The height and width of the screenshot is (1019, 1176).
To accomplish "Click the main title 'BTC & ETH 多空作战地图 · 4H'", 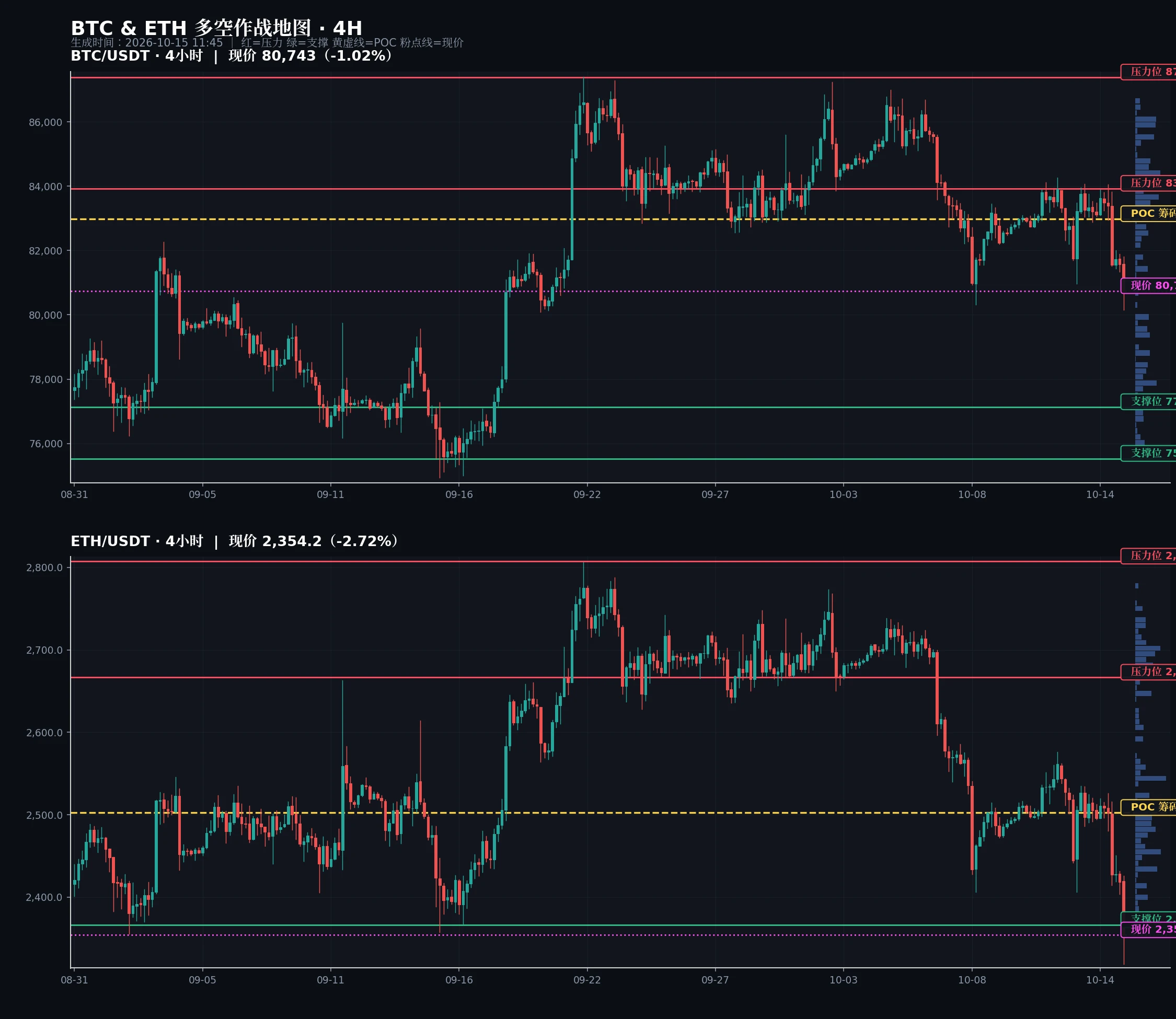I will click(x=216, y=28).
